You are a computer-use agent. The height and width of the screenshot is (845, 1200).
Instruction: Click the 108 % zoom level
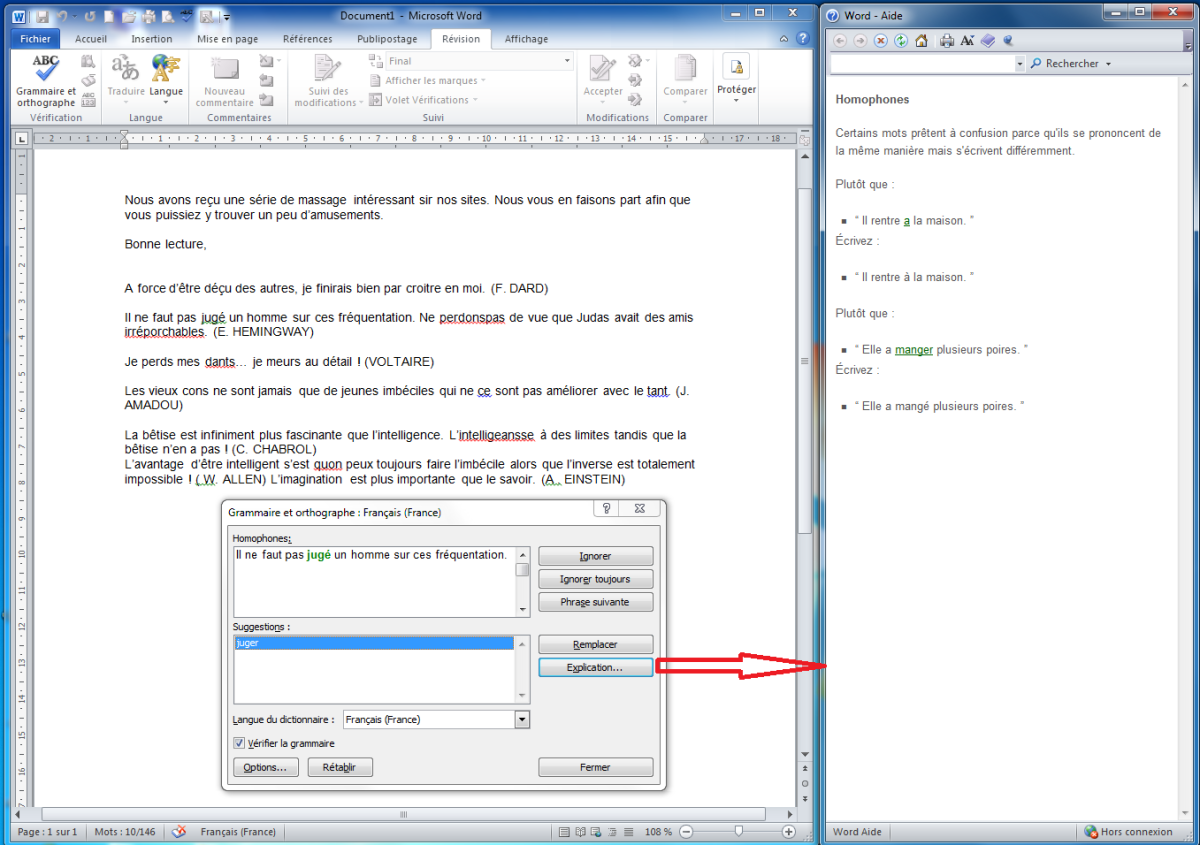656,832
